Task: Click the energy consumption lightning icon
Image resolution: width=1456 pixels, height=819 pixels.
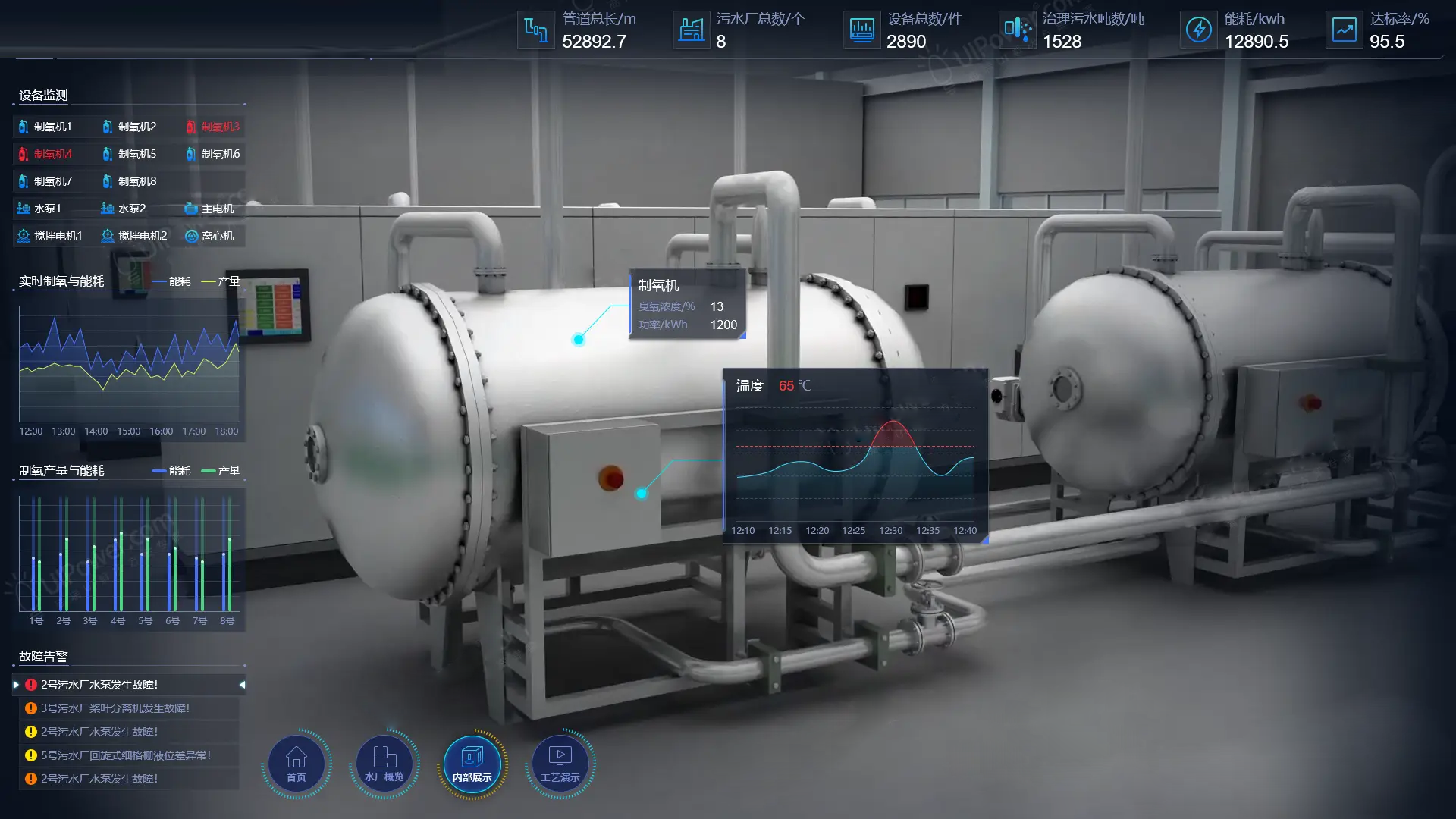Action: [1198, 30]
